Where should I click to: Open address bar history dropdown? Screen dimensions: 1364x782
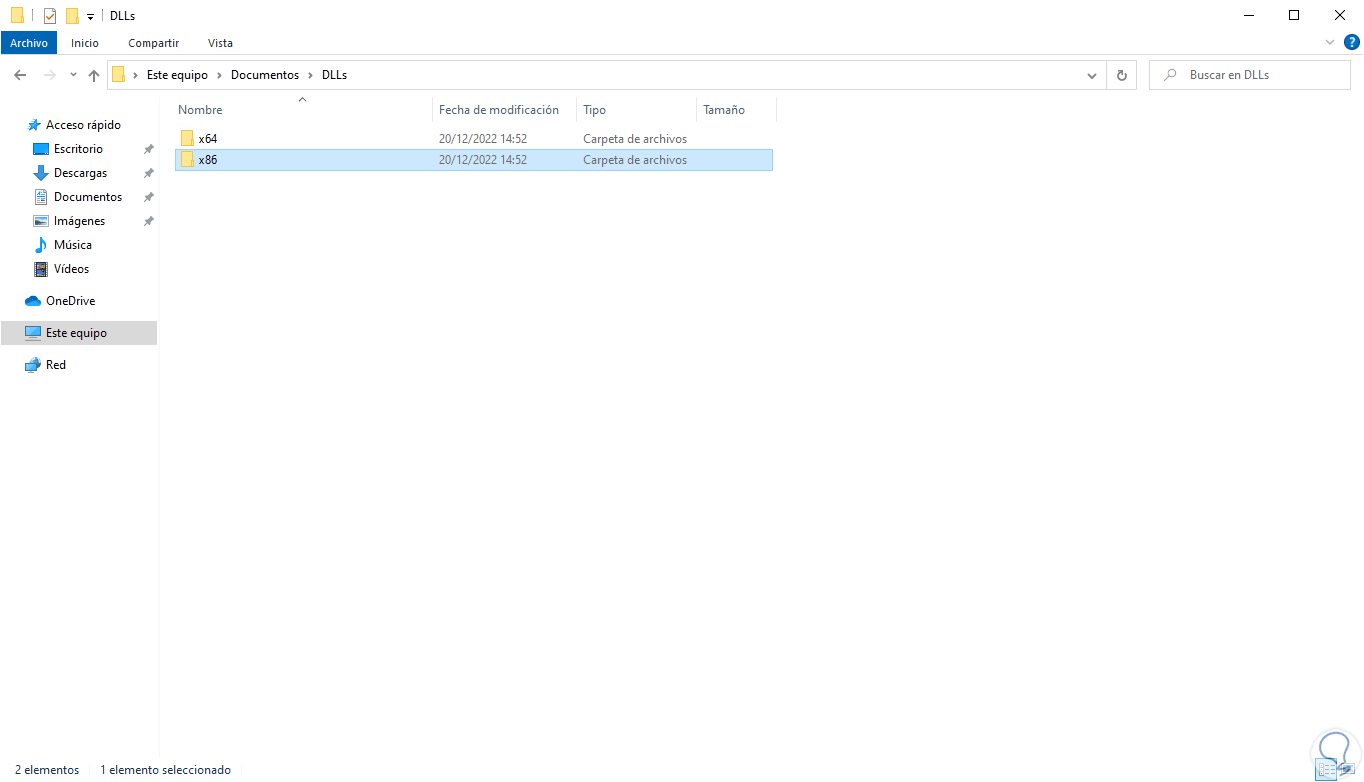tap(1092, 75)
